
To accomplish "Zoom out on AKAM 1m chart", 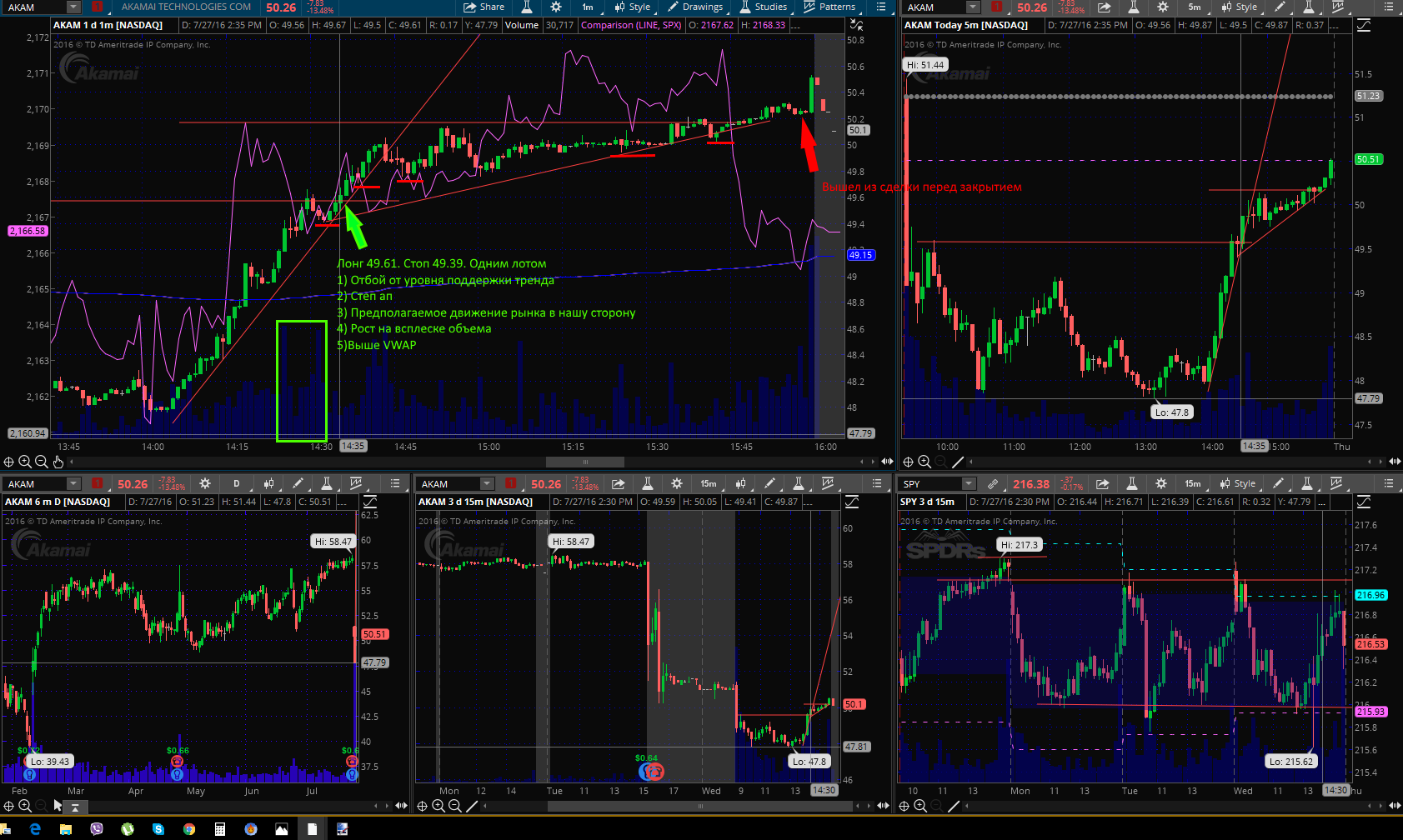I will pos(41,462).
